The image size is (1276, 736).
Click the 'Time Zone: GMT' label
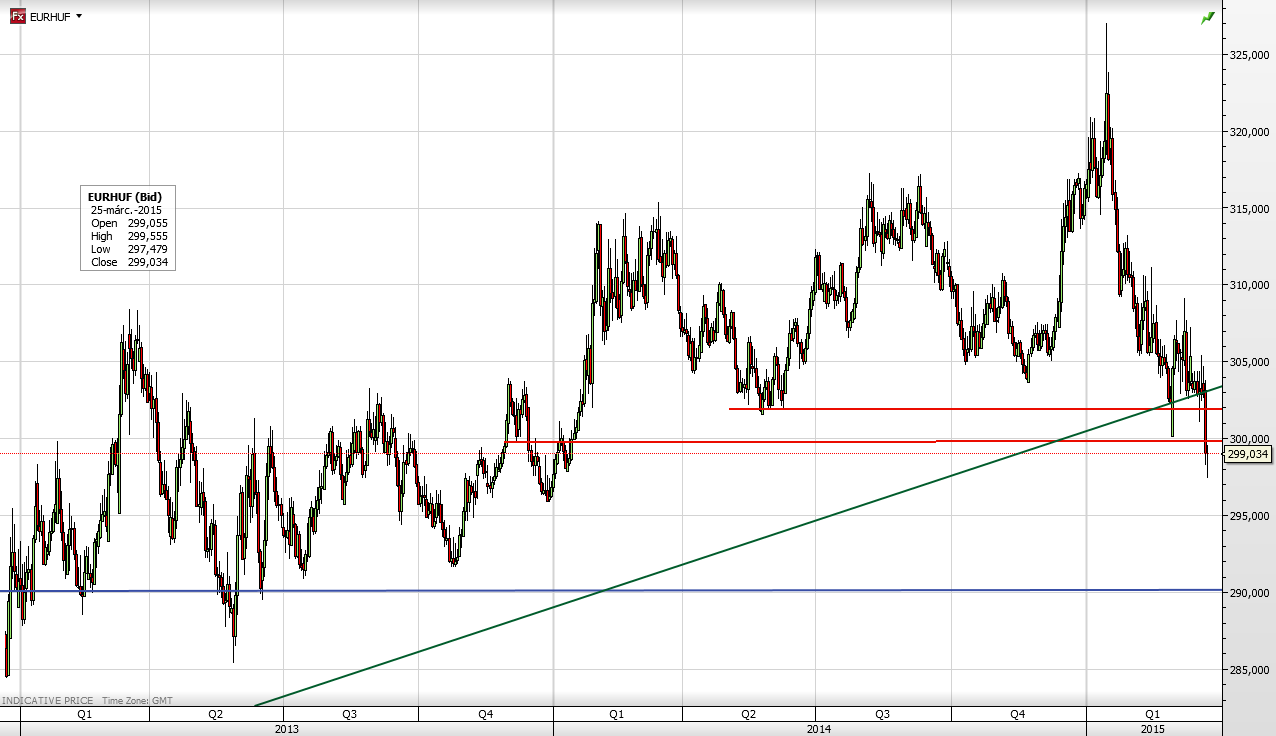click(x=137, y=701)
